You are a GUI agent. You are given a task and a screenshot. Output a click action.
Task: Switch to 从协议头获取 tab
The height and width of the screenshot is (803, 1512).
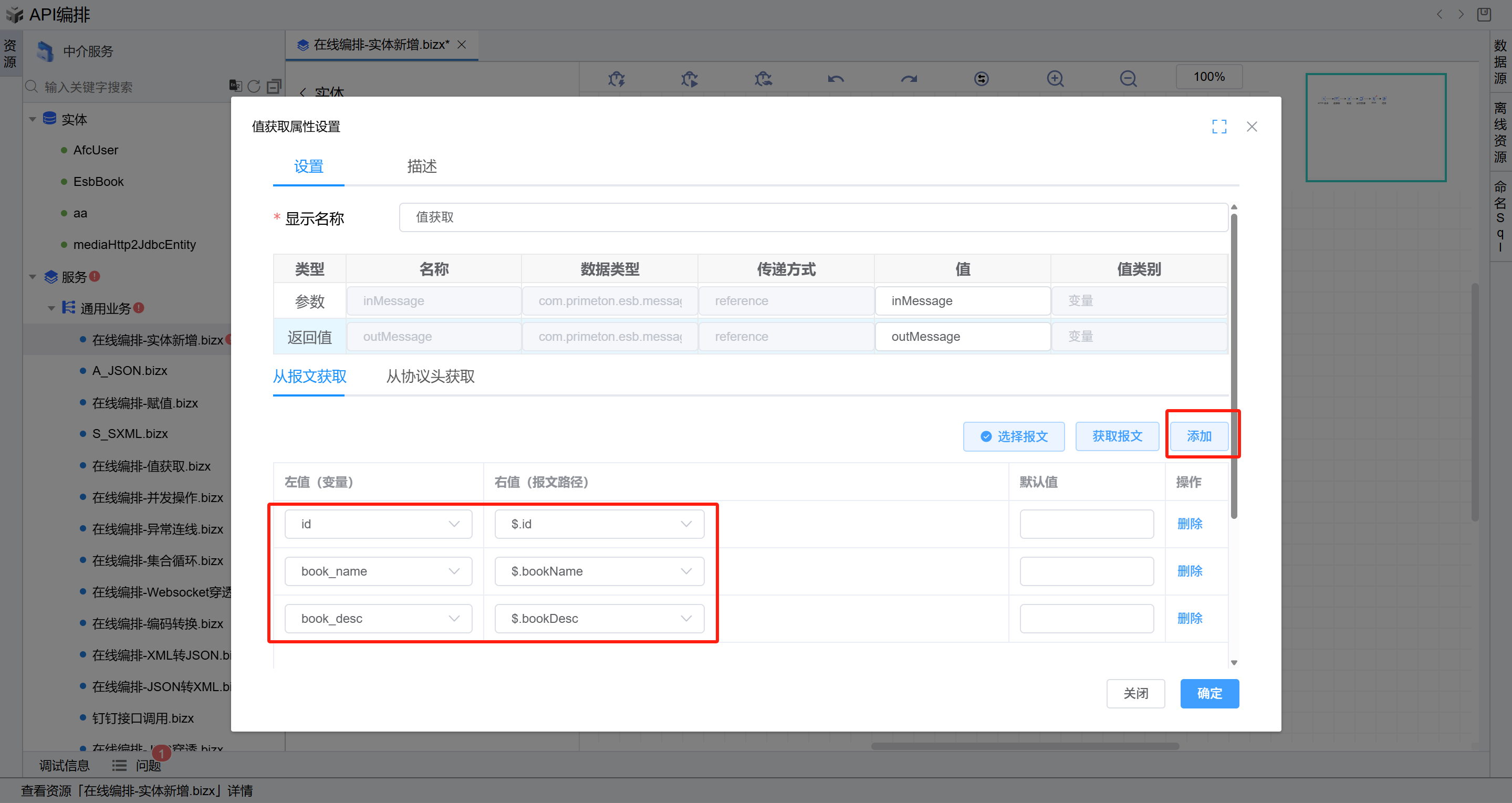(x=430, y=376)
